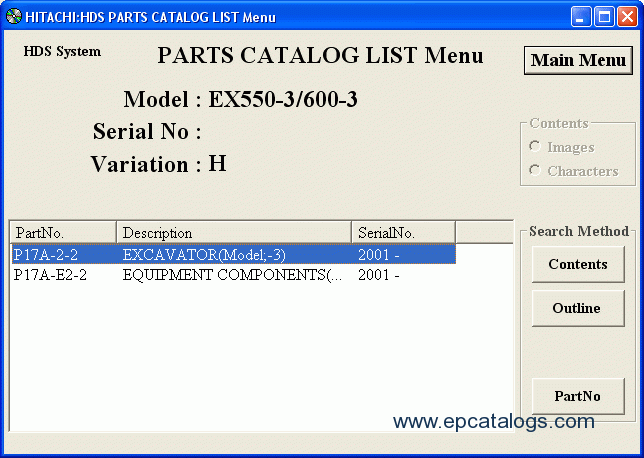
Task: Minimize the HDS Parts Catalog window
Action: [581, 17]
